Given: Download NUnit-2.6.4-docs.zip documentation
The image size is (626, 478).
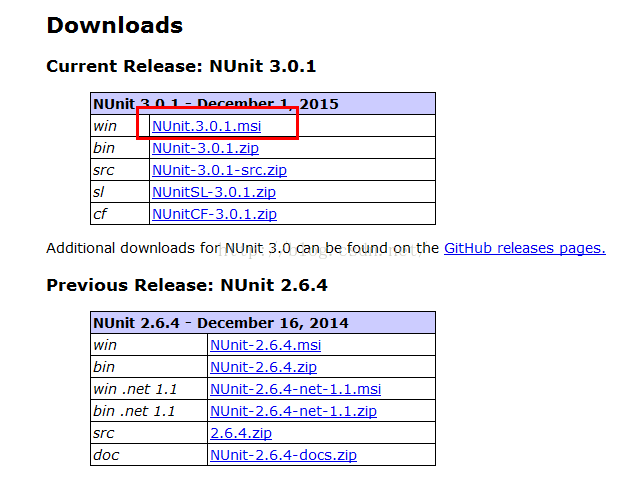Looking at the screenshot, I should [x=283, y=455].
